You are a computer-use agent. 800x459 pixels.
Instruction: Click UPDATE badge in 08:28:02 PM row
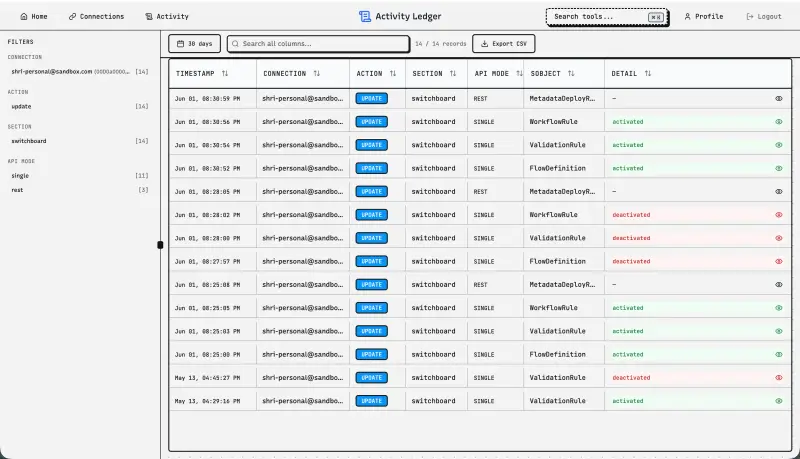[371, 215]
